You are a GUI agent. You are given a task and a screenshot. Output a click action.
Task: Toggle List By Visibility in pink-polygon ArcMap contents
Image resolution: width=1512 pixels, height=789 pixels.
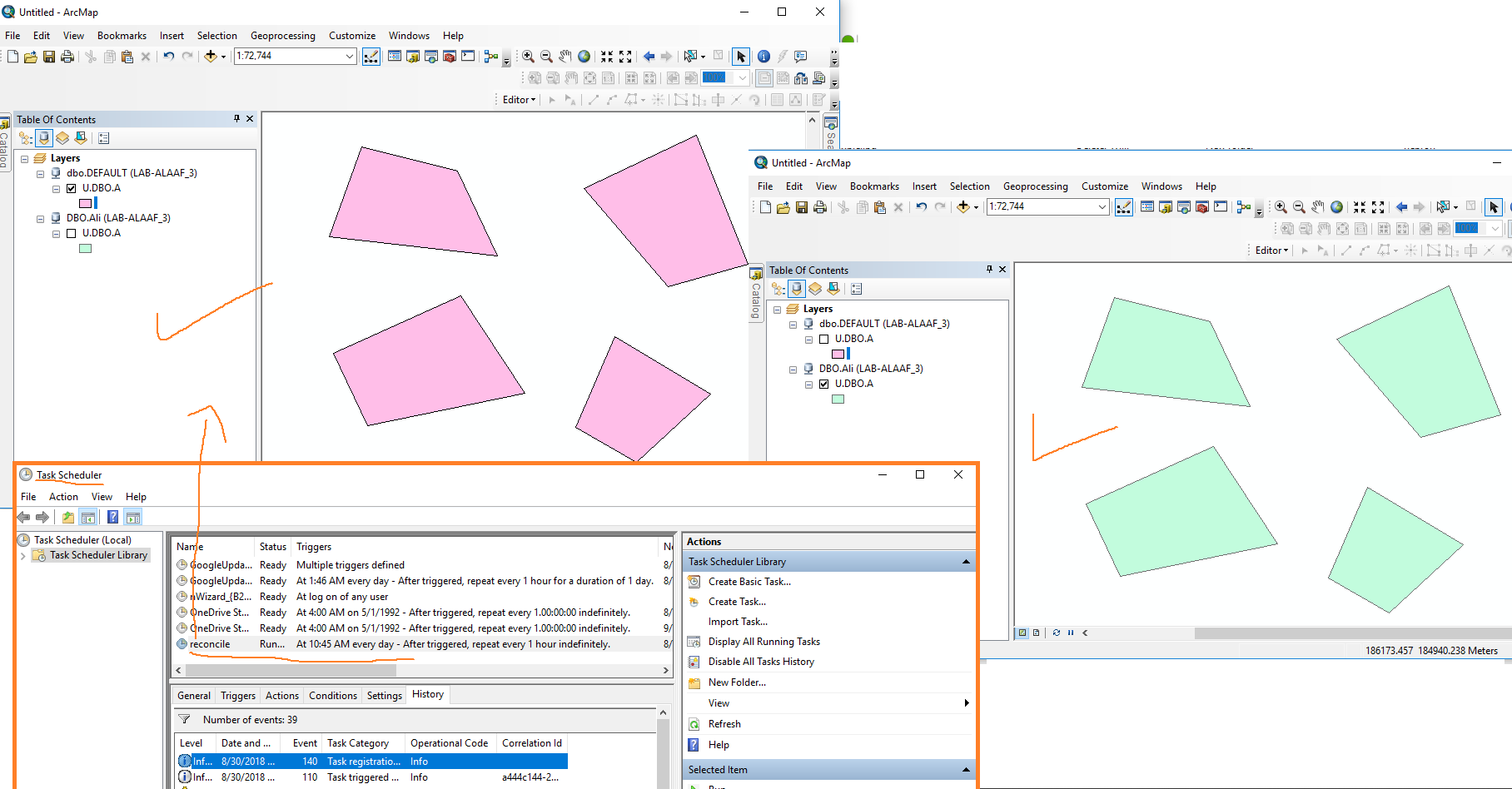point(62,138)
